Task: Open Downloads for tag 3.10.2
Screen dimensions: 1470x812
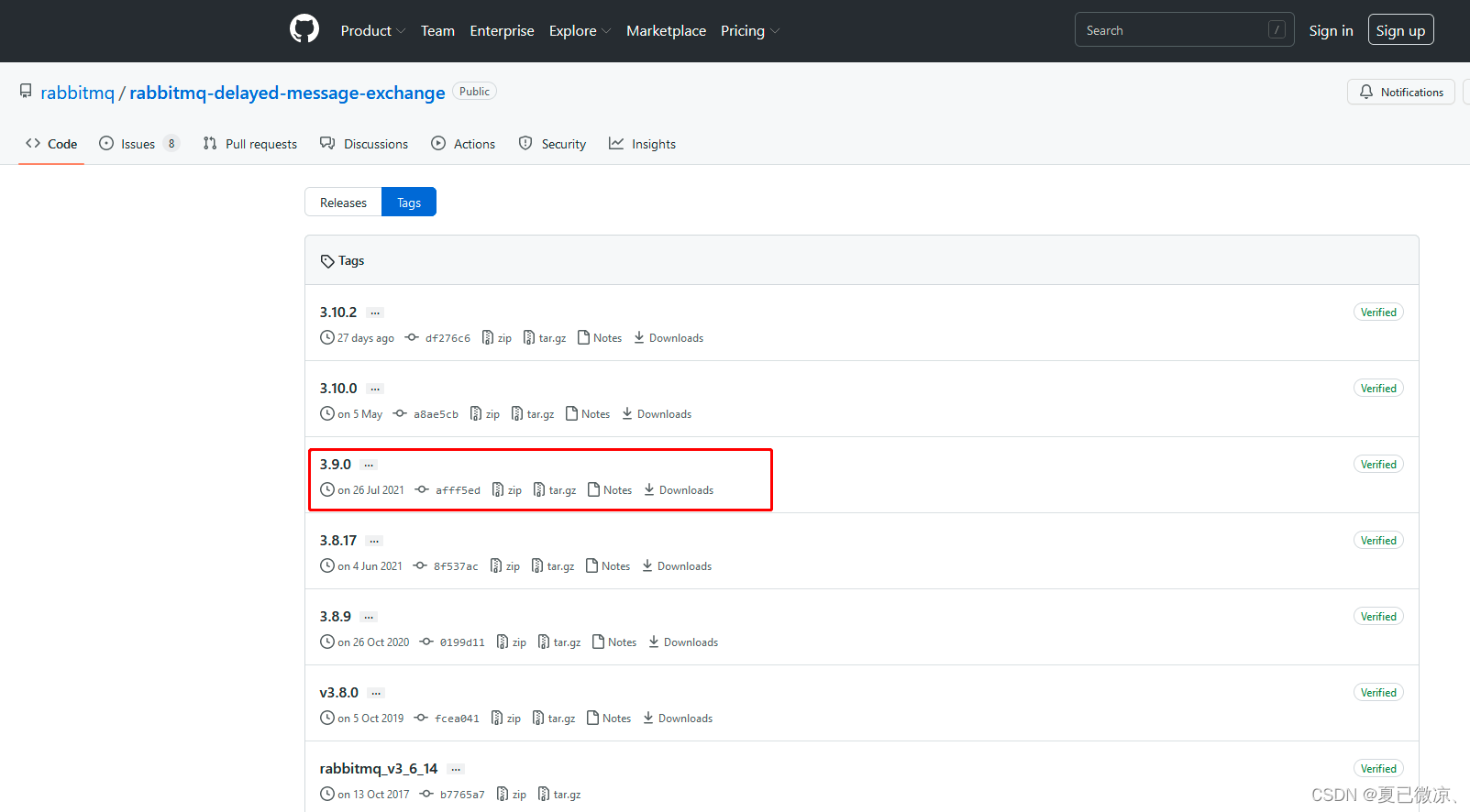Action: 669,338
